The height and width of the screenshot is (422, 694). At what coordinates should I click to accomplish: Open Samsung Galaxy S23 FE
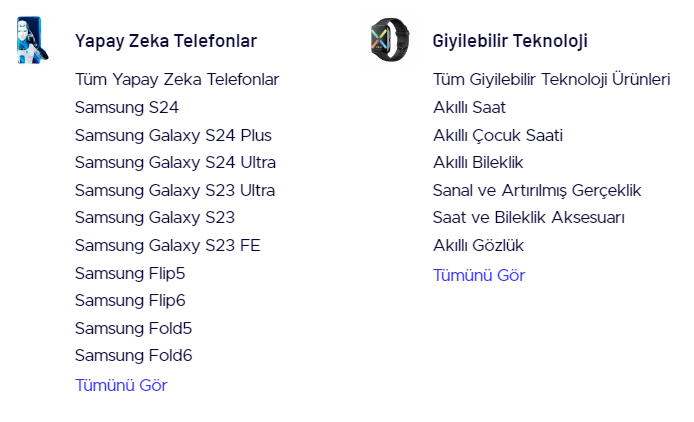[x=167, y=245]
